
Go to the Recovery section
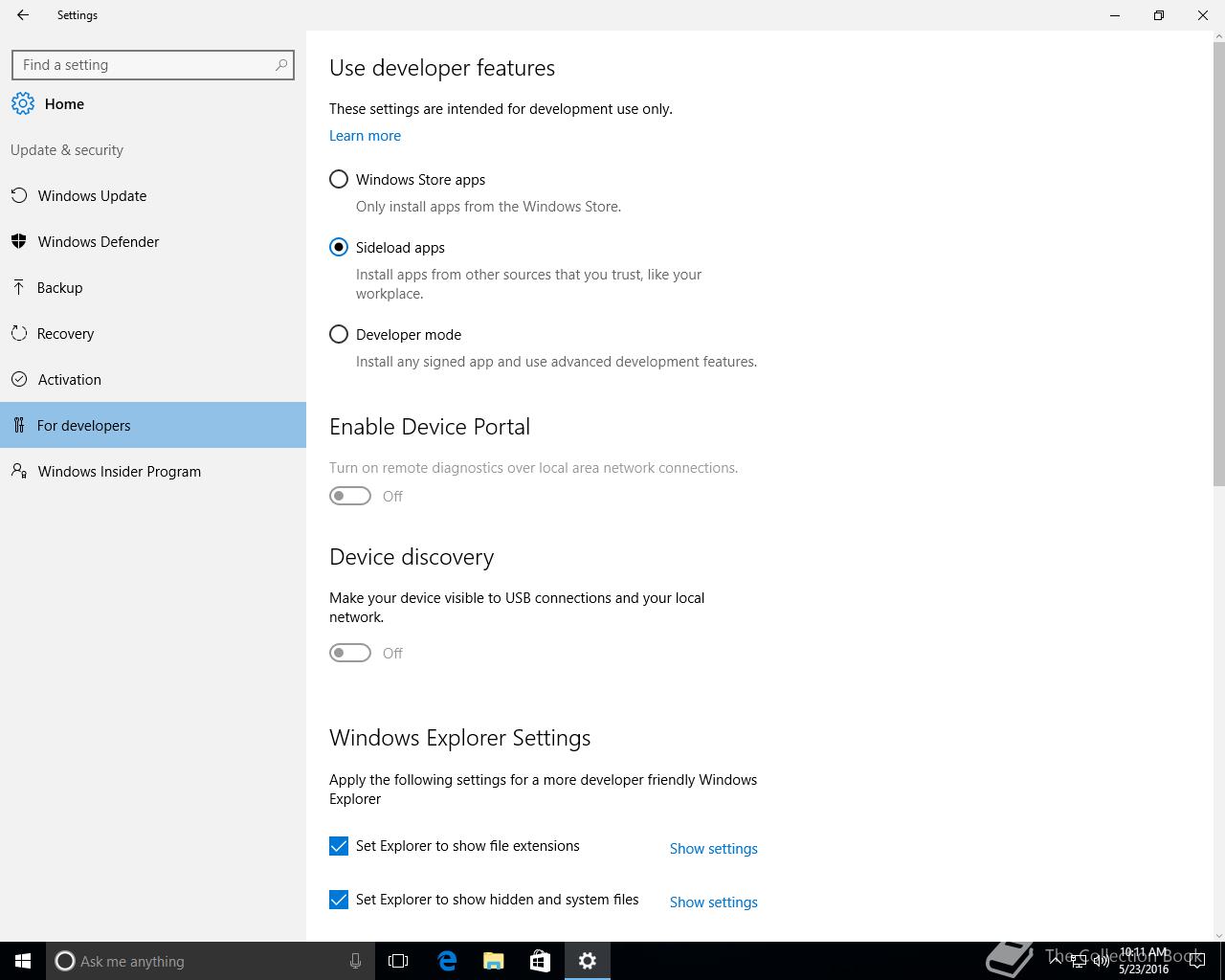point(153,333)
